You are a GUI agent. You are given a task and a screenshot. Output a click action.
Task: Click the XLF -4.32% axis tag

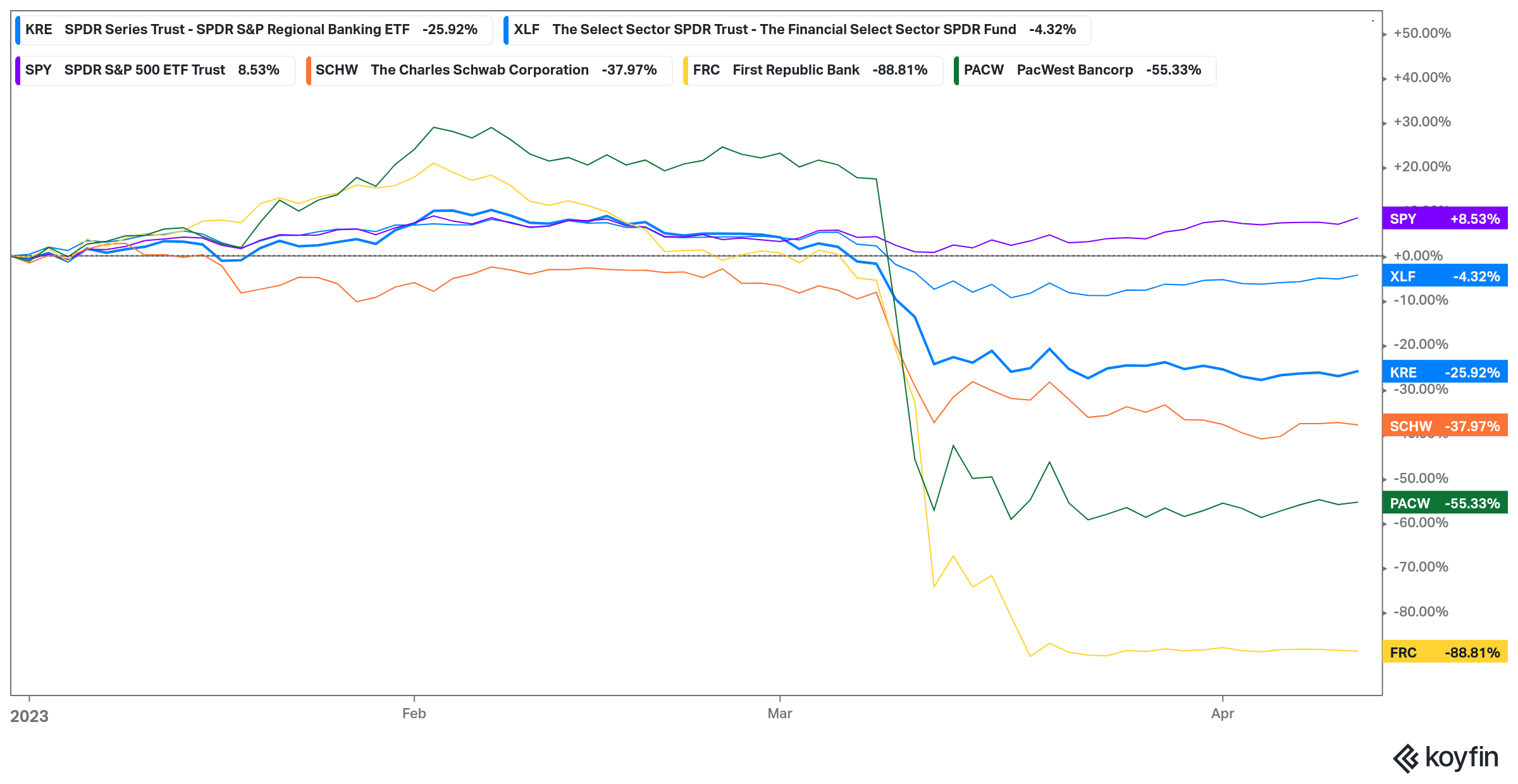[x=1445, y=276]
